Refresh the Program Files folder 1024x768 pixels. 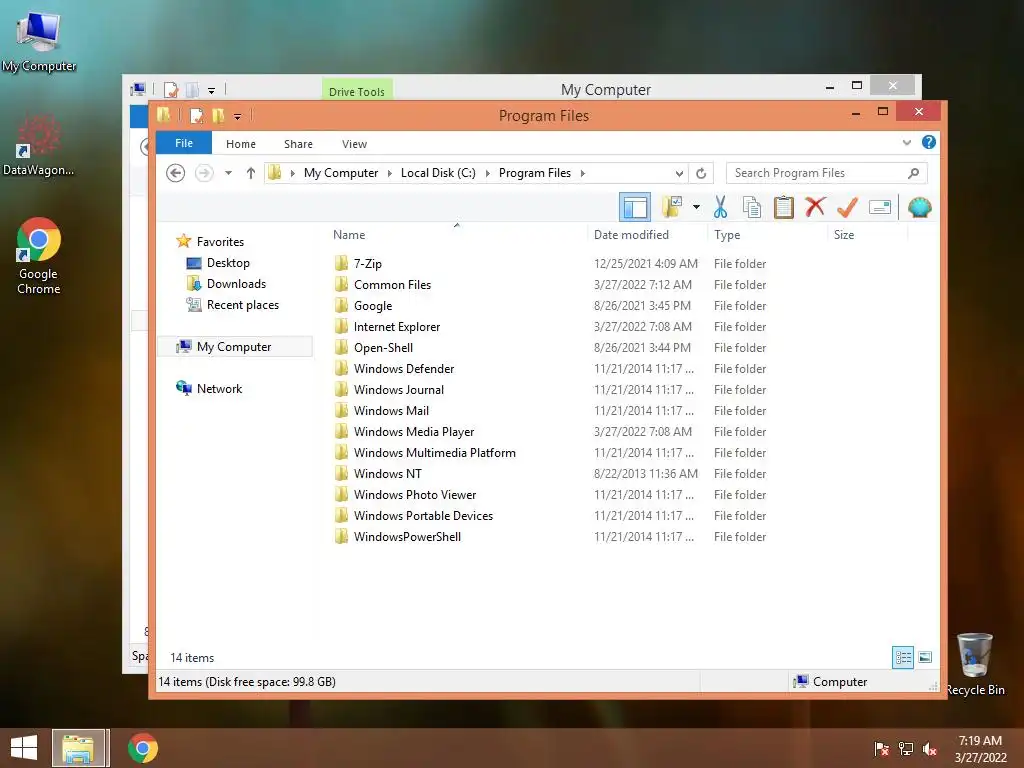[701, 173]
